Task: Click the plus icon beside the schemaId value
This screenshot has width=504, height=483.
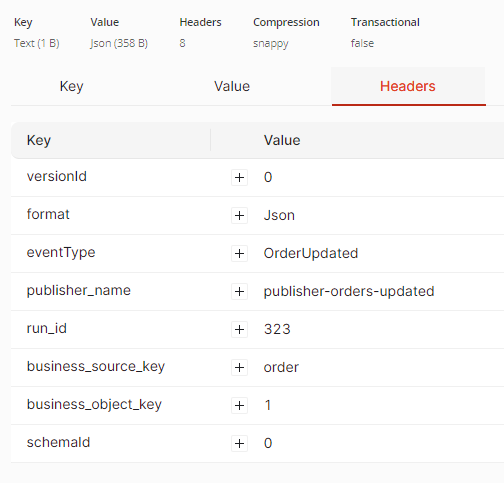Action: [x=239, y=443]
